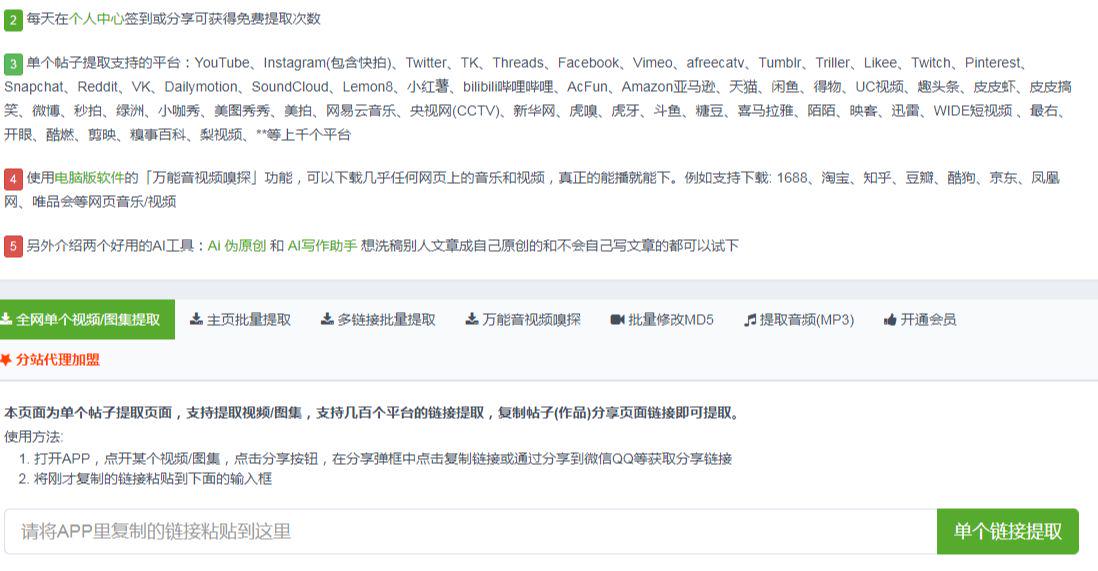Focus the link paste input field

tap(471, 532)
